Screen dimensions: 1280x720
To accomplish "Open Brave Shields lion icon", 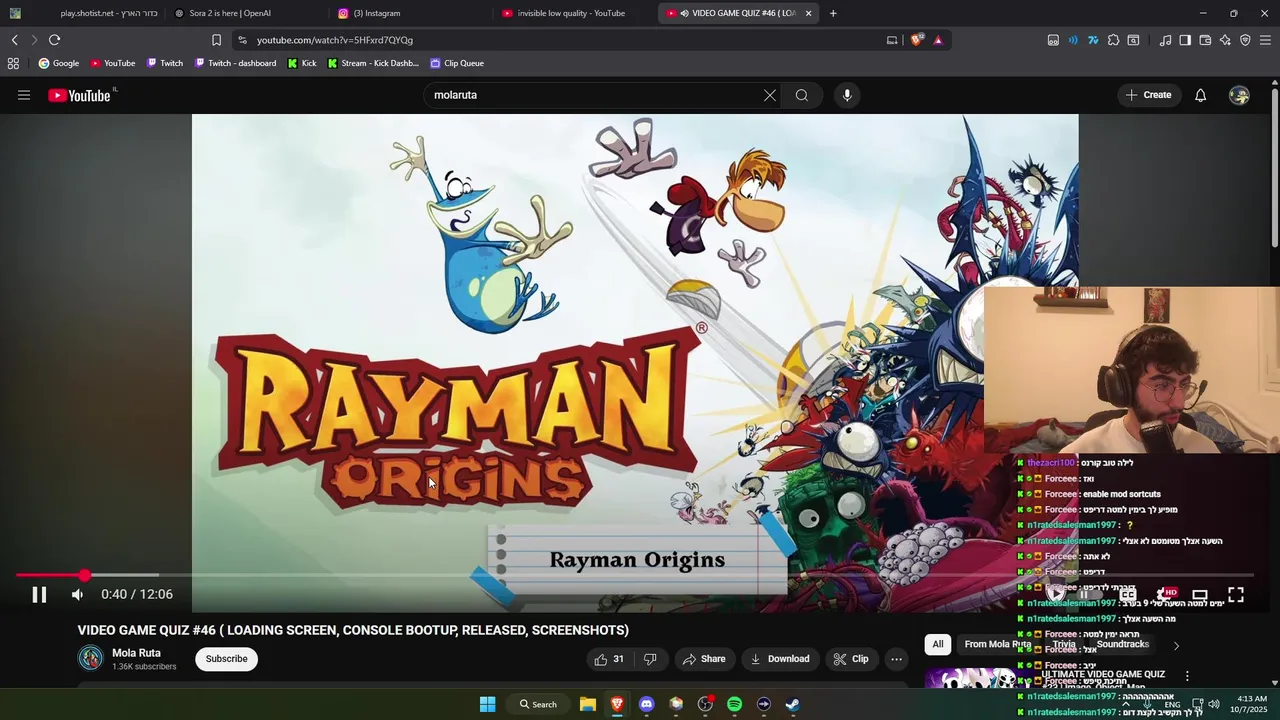I will [917, 40].
